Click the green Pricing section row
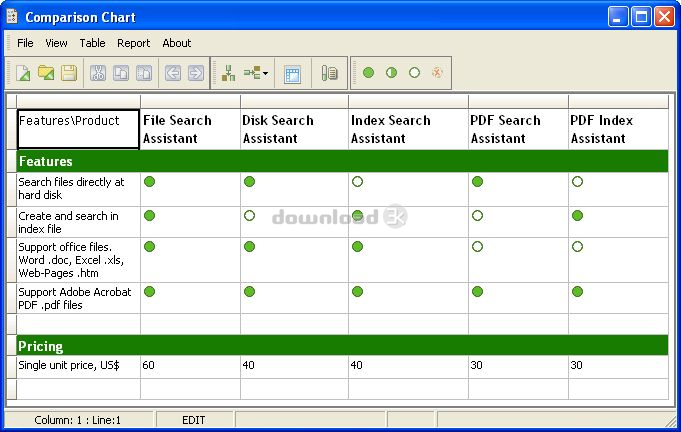Viewport: 681px width, 432px height. (x=342, y=346)
